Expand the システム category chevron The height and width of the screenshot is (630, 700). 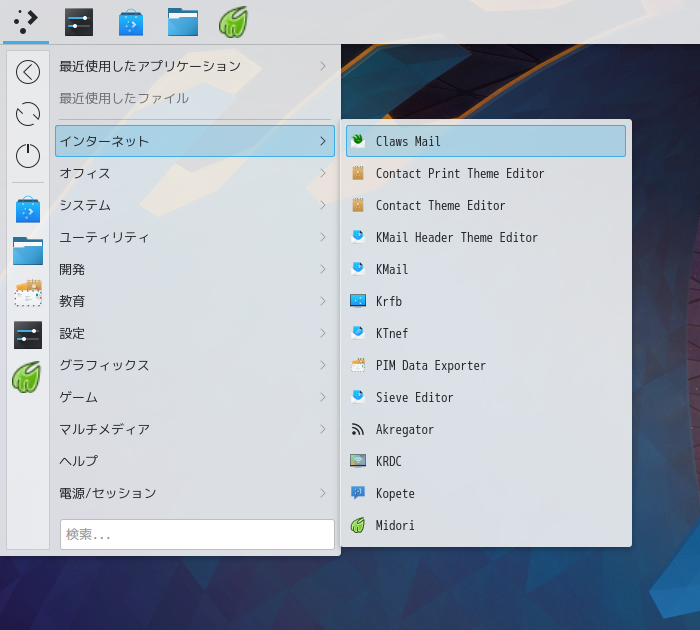click(x=323, y=205)
